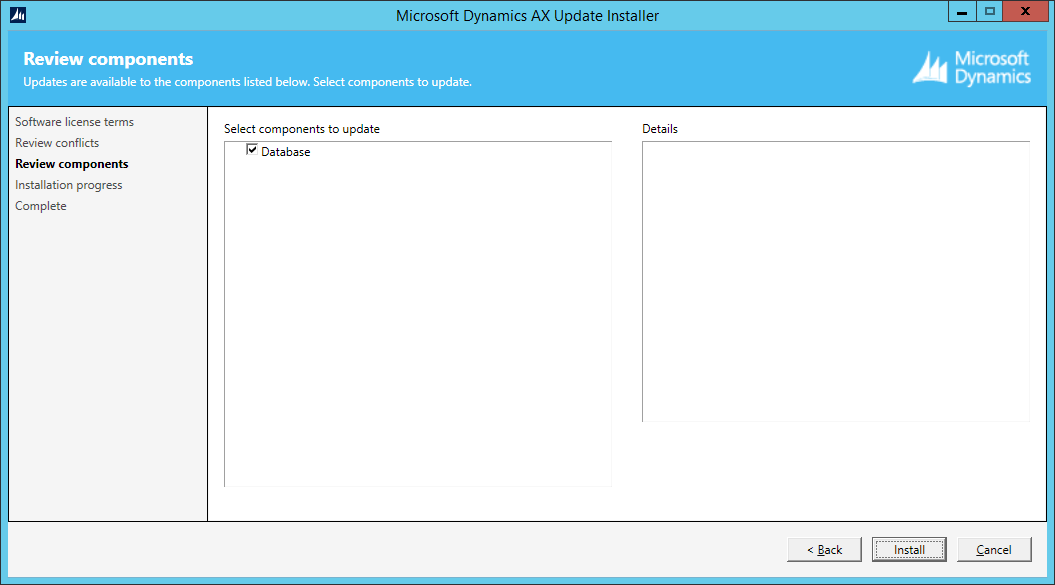Viewport: 1055px width, 585px height.
Task: Click empty area of components list
Action: point(417,320)
